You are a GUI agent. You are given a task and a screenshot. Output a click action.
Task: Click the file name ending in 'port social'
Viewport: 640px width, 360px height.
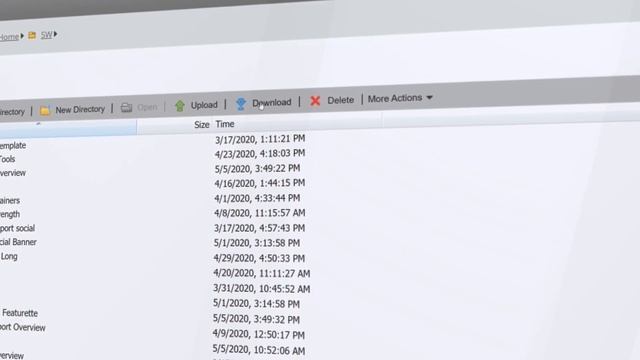[17, 228]
